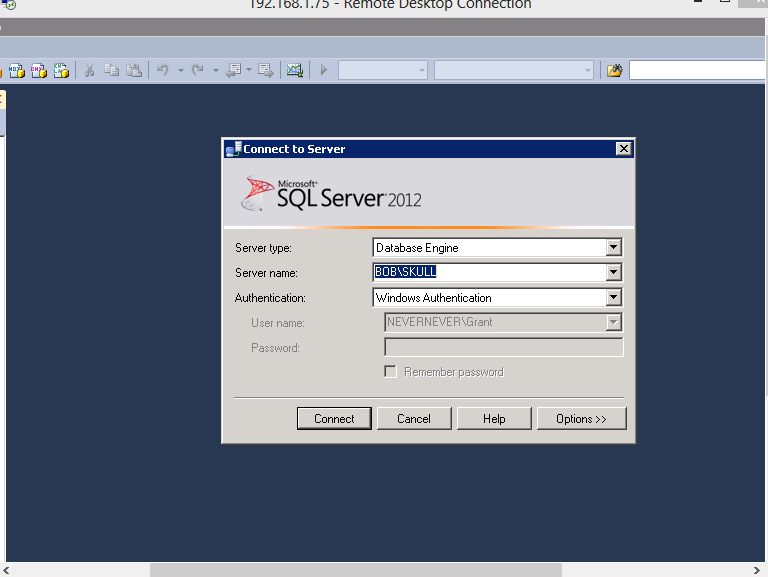Click the Remote Desktop Connection title icon
Image resolution: width=768 pixels, height=577 pixels.
(x=9, y=4)
